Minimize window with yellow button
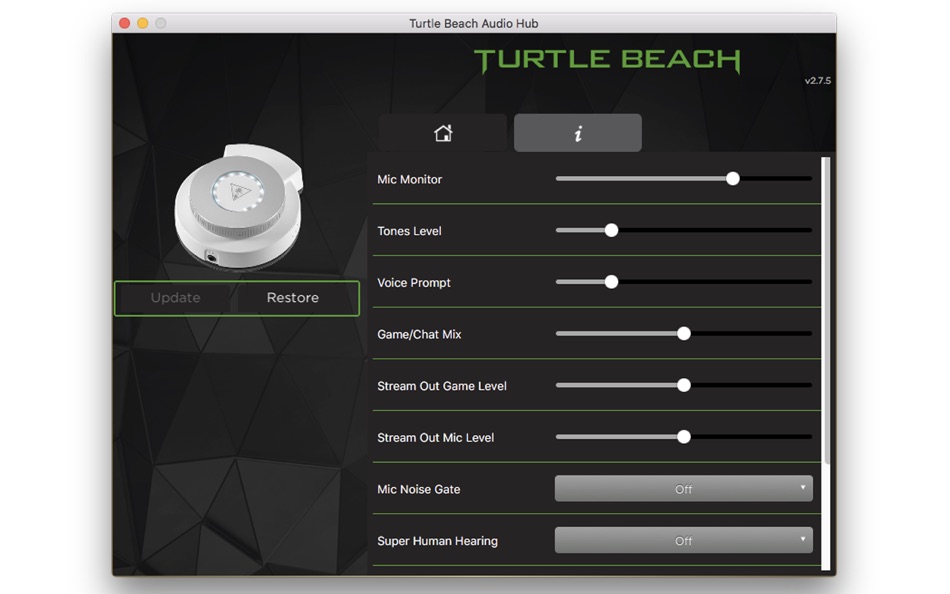 (x=142, y=23)
